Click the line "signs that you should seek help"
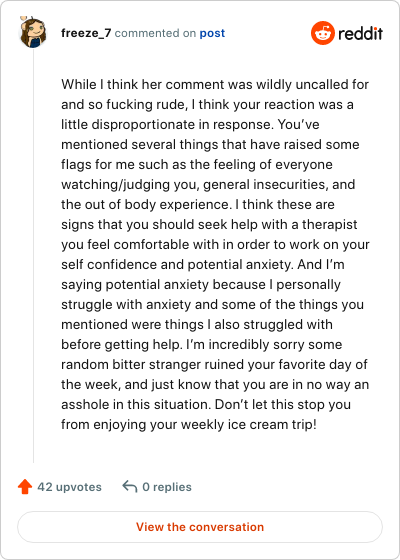The width and height of the screenshot is (400, 560). (209, 225)
